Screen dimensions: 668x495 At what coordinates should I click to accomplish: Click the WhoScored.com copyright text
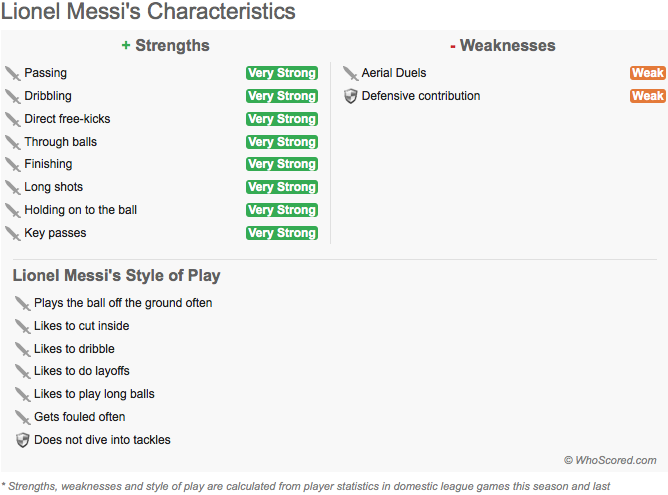click(x=610, y=460)
